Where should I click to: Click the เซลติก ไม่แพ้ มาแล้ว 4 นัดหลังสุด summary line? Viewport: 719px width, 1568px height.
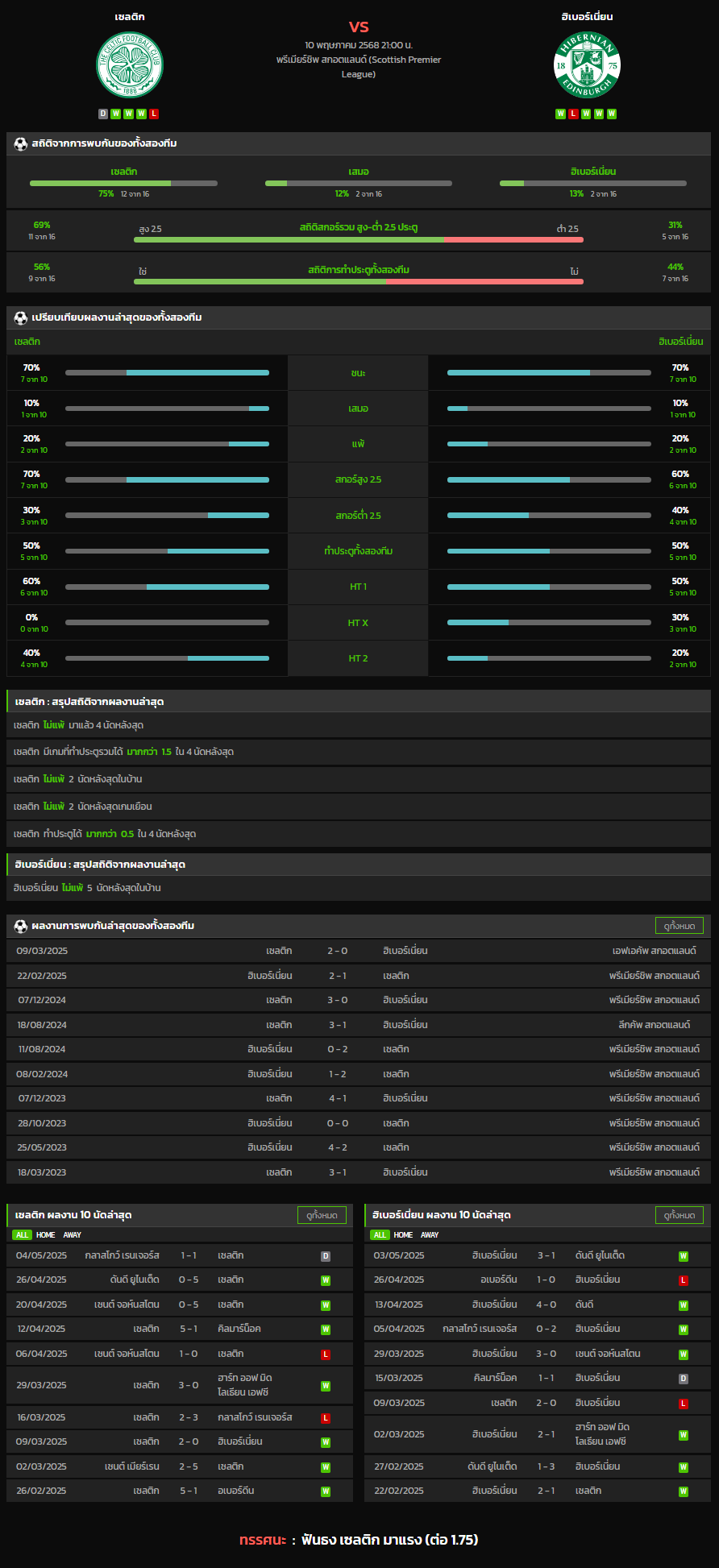click(359, 725)
